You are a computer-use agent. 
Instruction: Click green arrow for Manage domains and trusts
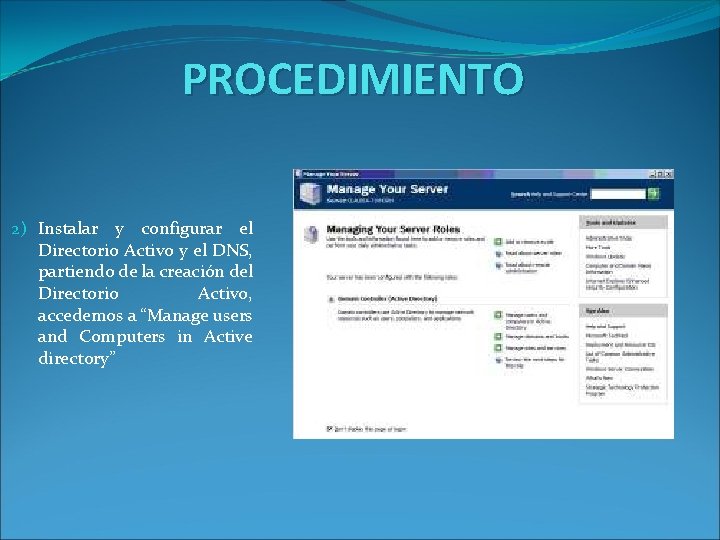498,337
